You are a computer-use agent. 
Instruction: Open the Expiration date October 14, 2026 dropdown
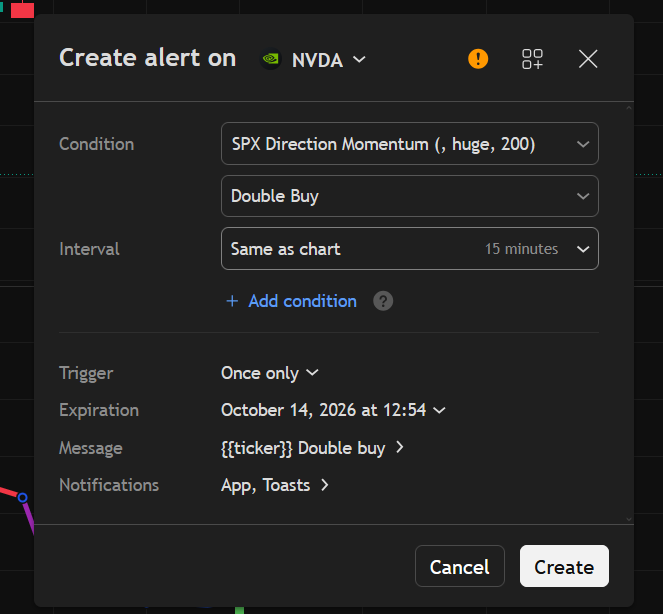click(333, 410)
